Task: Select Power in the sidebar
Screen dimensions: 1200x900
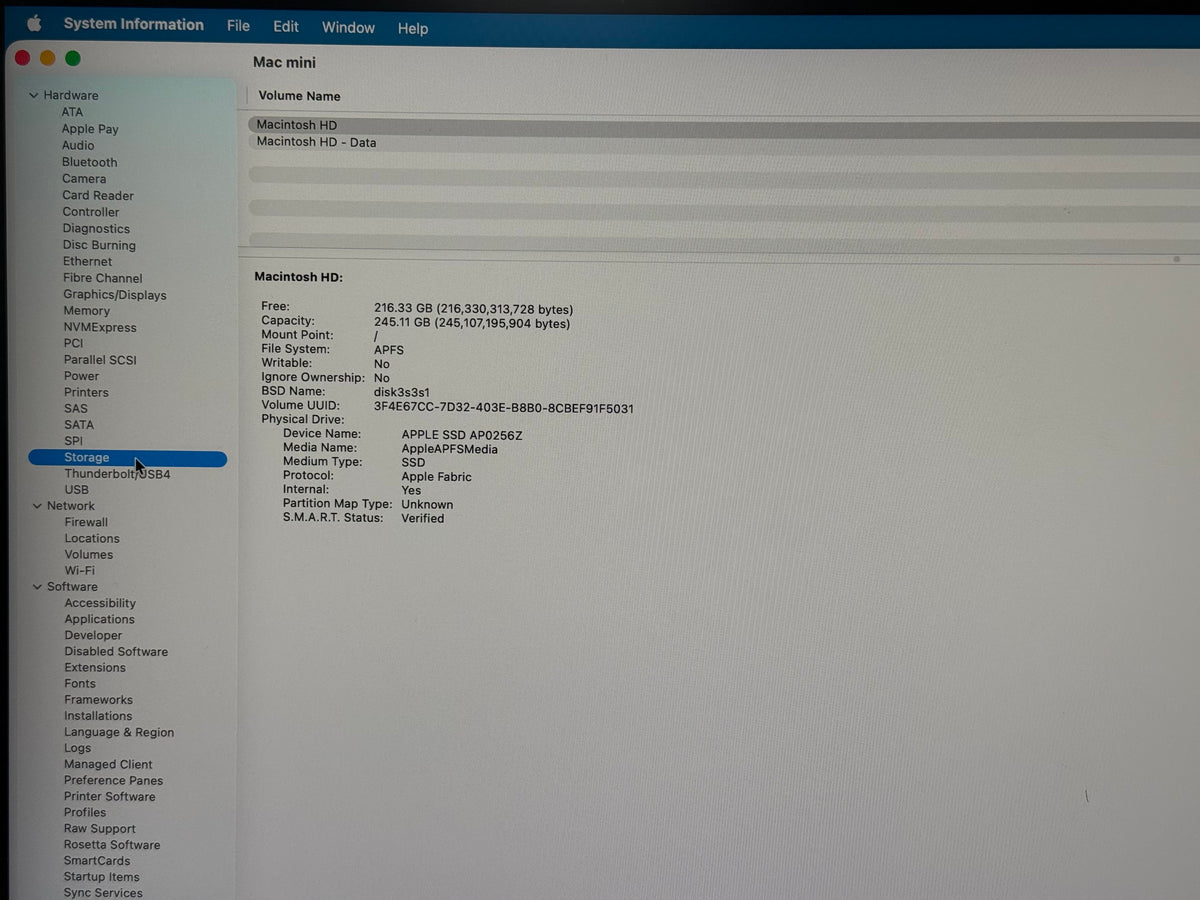Action: [x=82, y=376]
